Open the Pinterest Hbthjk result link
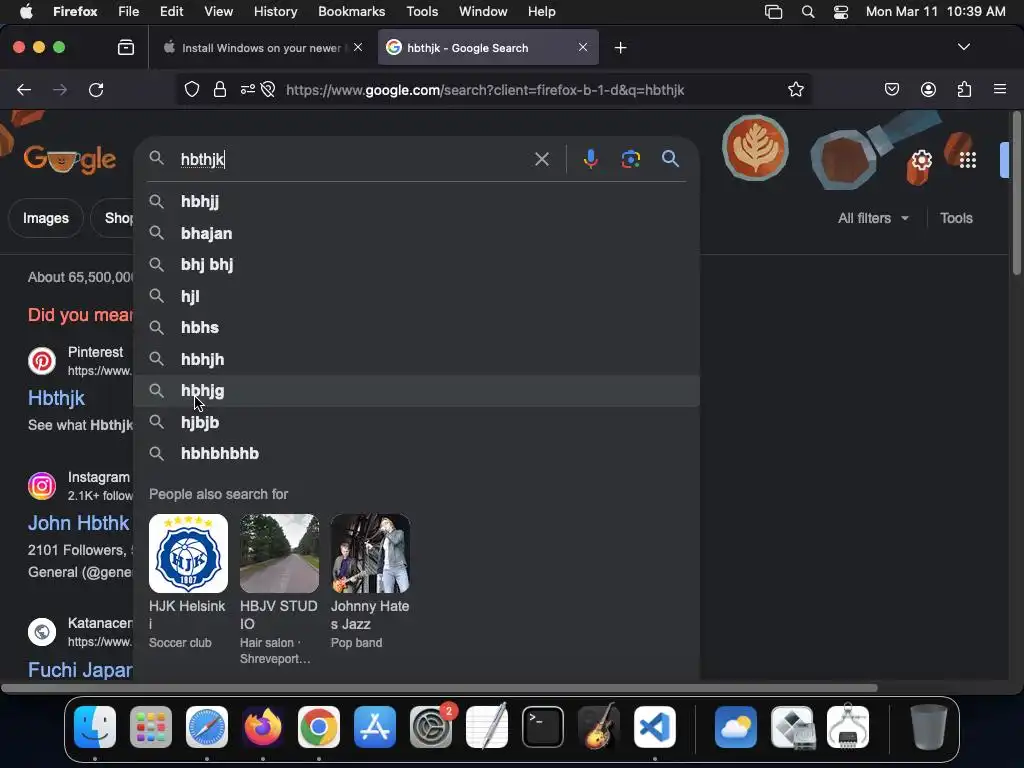The width and height of the screenshot is (1024, 768). point(56,398)
